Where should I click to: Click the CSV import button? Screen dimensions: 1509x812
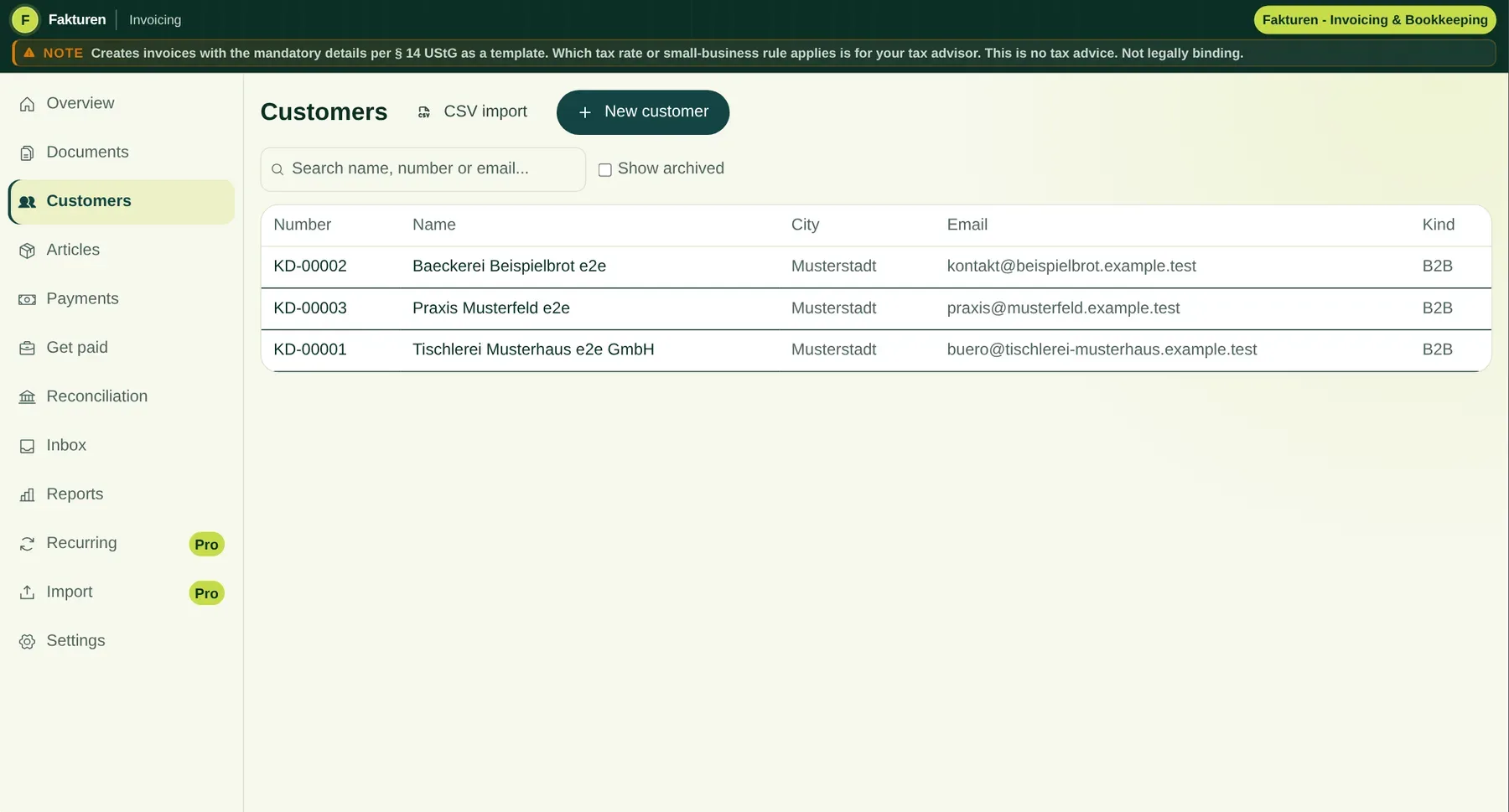tap(473, 111)
